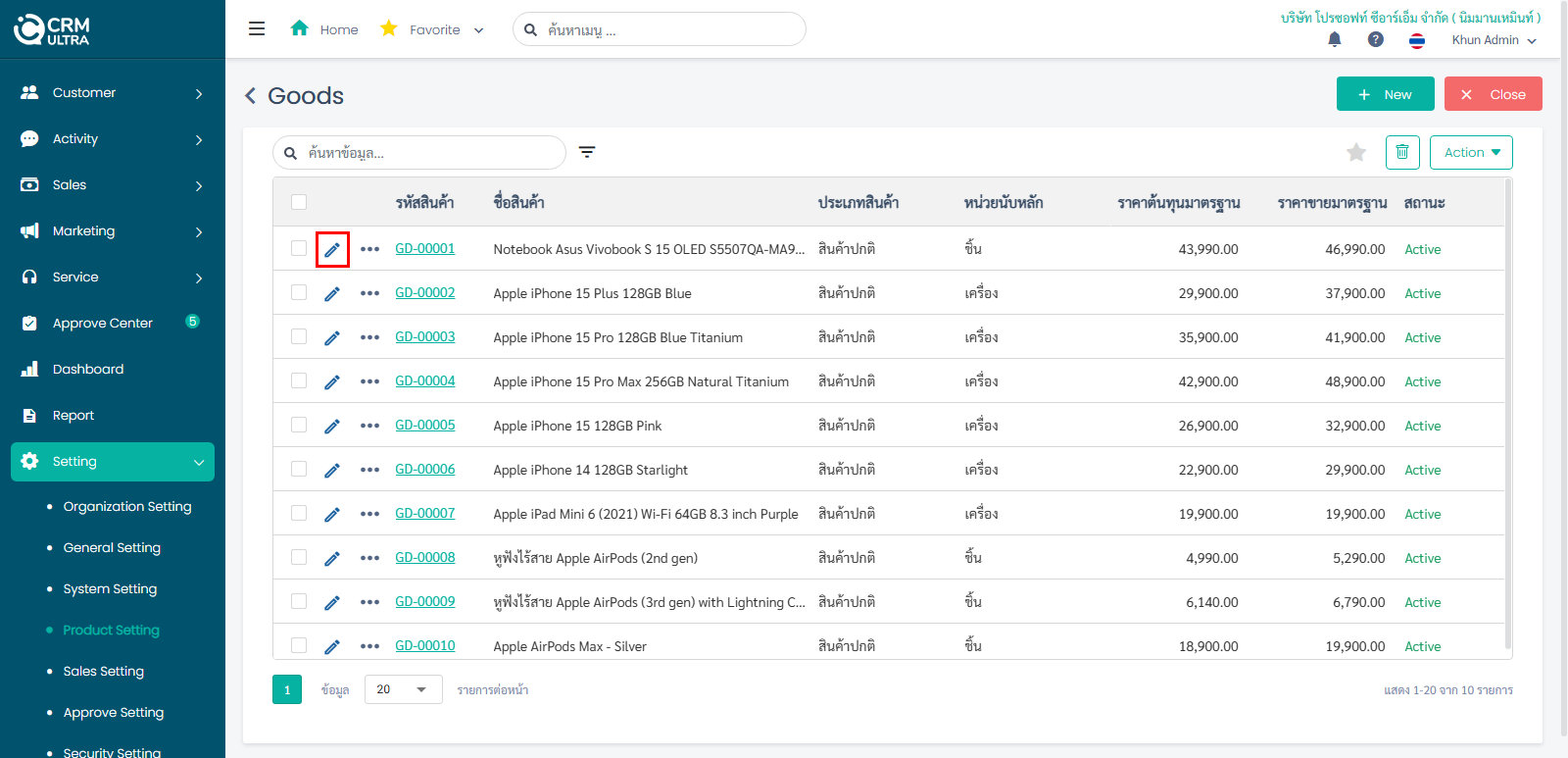This screenshot has width=1568, height=758.
Task: Select General Setting submenu
Action: [x=112, y=547]
